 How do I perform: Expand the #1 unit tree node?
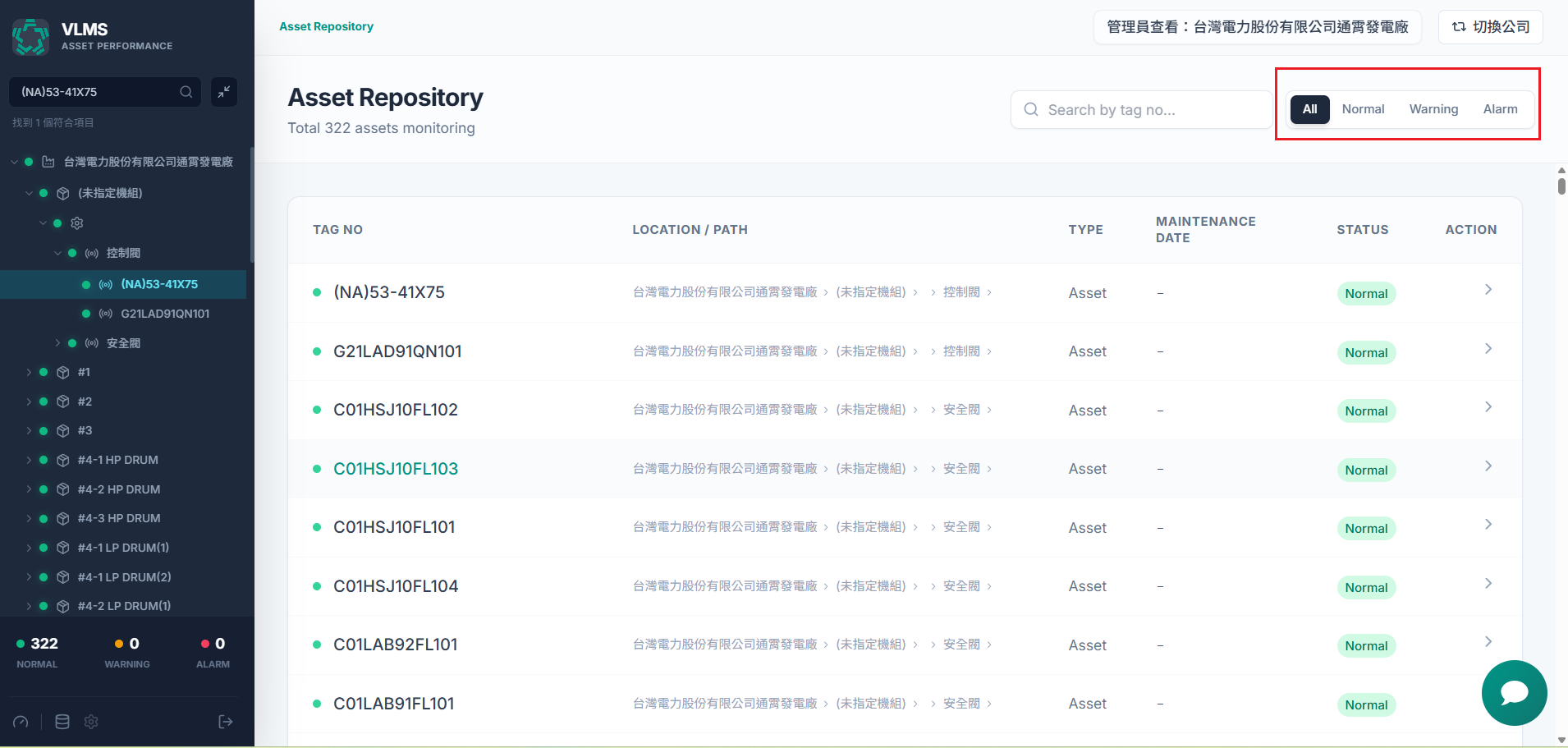(x=29, y=372)
